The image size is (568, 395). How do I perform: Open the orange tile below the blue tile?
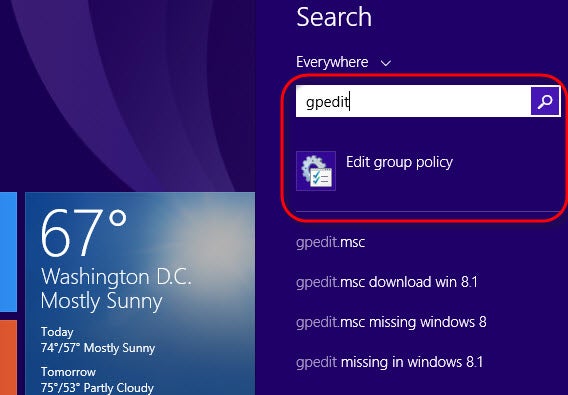(x=8, y=357)
